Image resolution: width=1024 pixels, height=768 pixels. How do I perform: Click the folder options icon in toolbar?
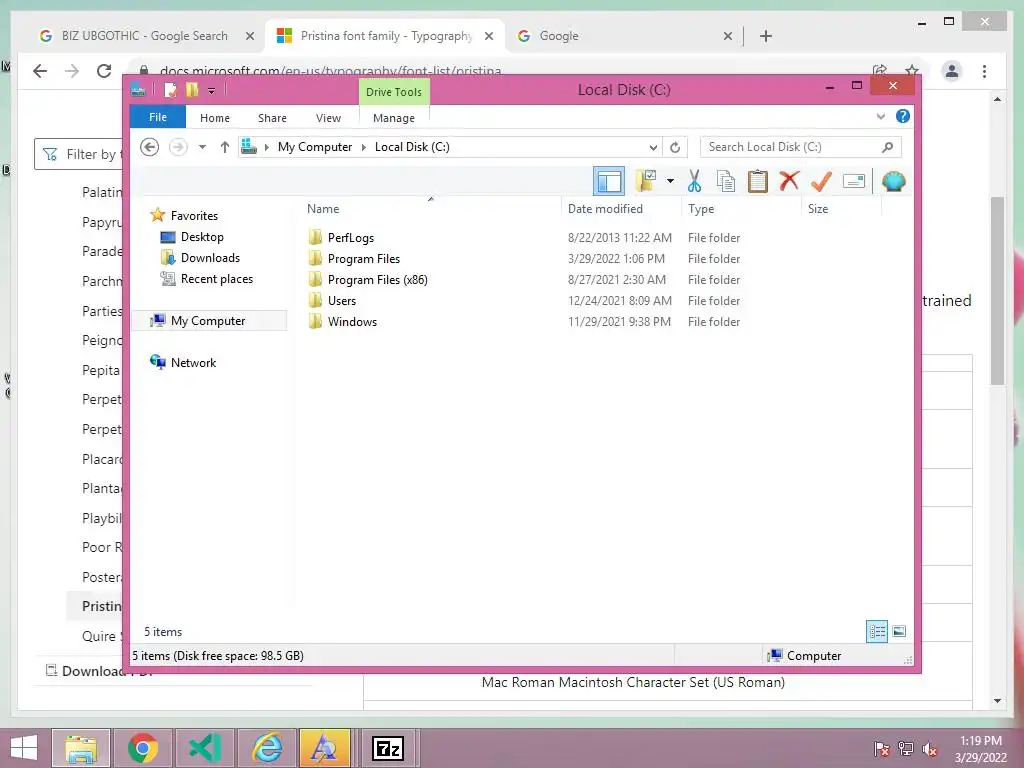point(646,181)
